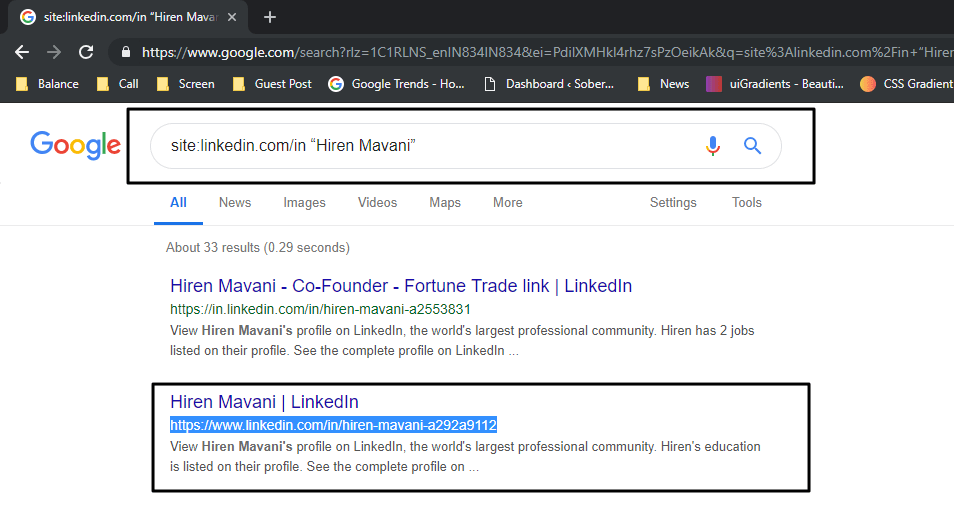Viewport: 954px width, 507px height.
Task: Reload the page with the refresh icon
Action: (86, 52)
